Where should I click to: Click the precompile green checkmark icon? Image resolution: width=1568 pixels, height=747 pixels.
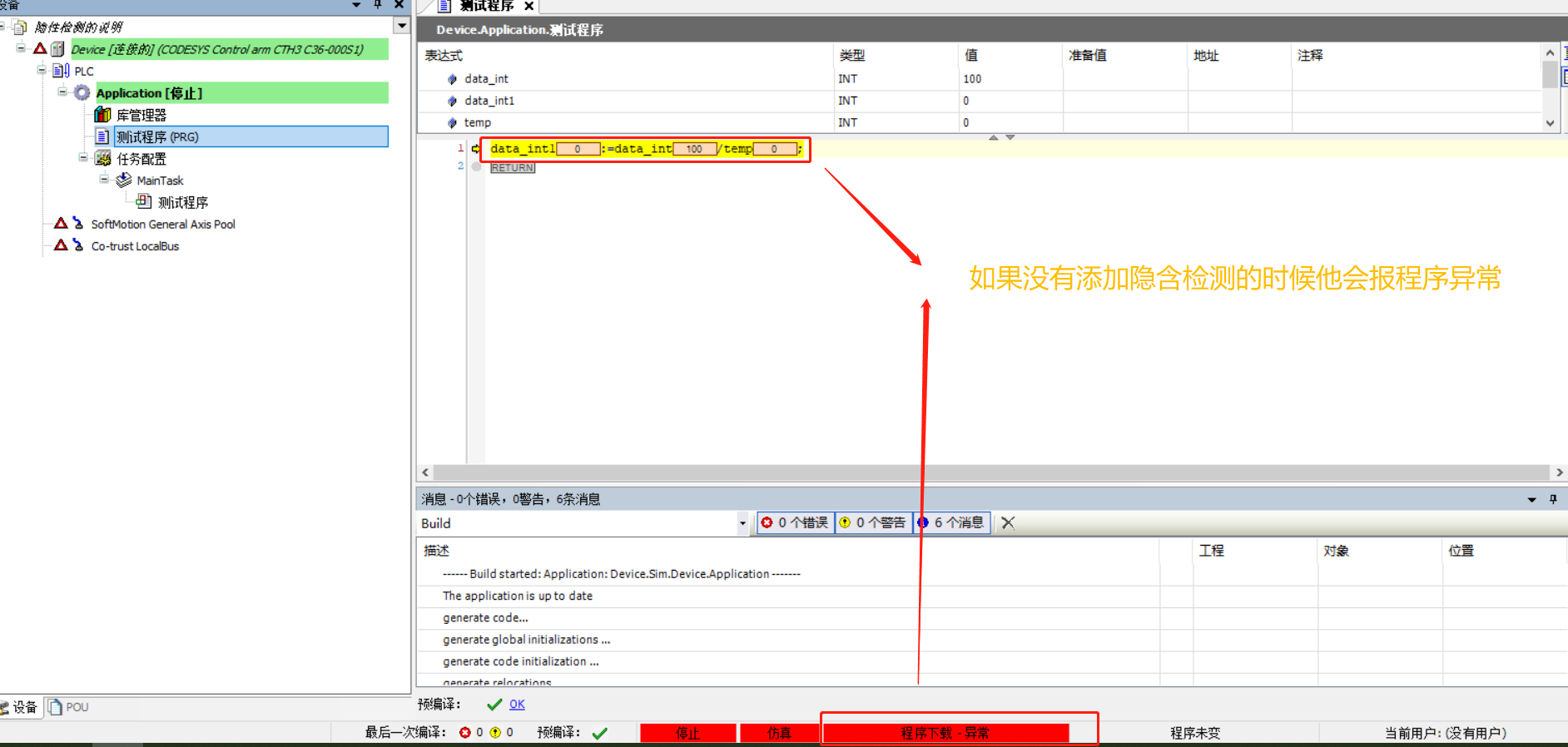tap(494, 705)
